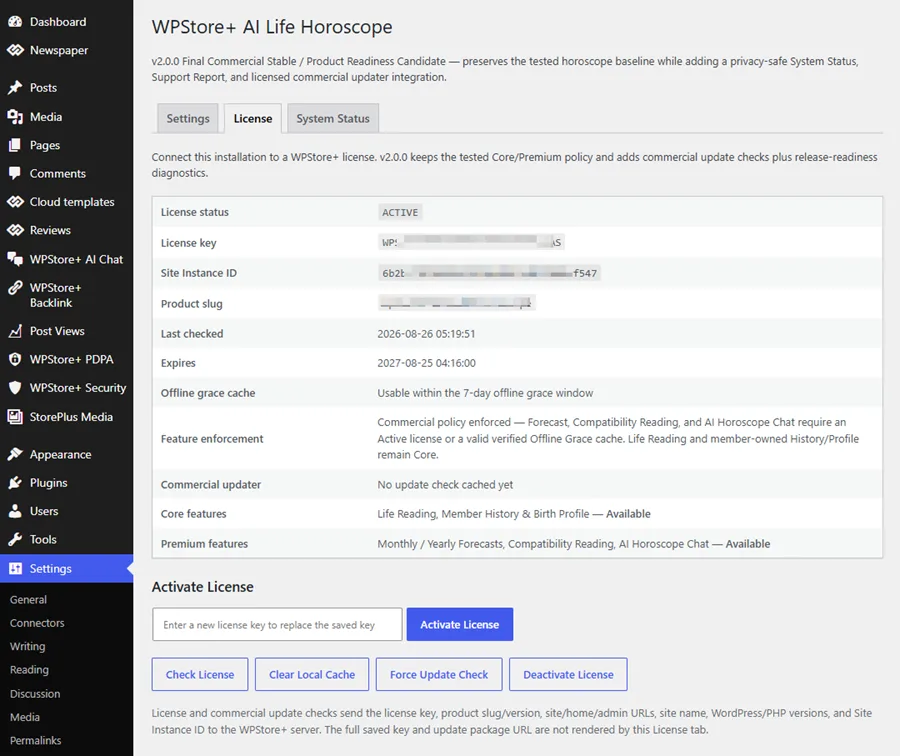Screen dimensions: 900x756
Task: Click the Comments bubble icon
Action: click(15, 173)
